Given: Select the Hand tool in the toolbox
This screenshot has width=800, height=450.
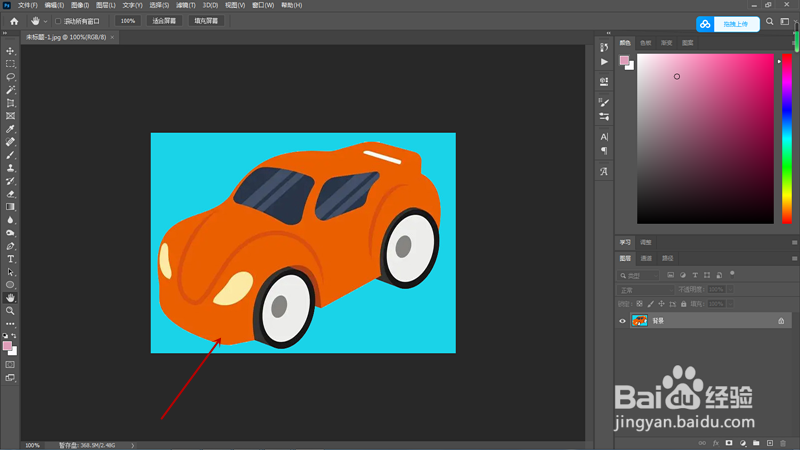Looking at the screenshot, I should [10, 298].
